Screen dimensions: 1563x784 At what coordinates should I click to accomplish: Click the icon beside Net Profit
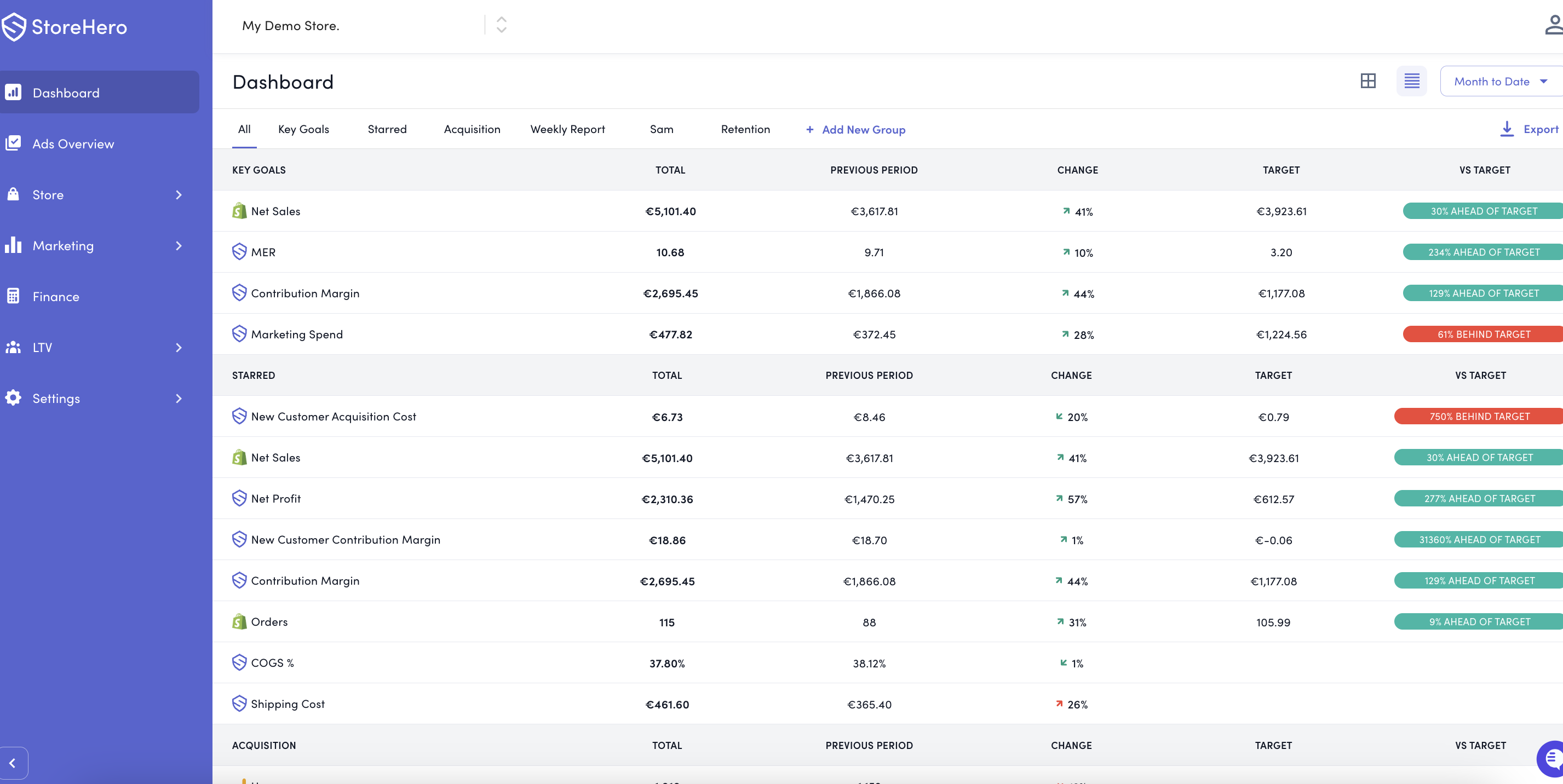tap(240, 498)
